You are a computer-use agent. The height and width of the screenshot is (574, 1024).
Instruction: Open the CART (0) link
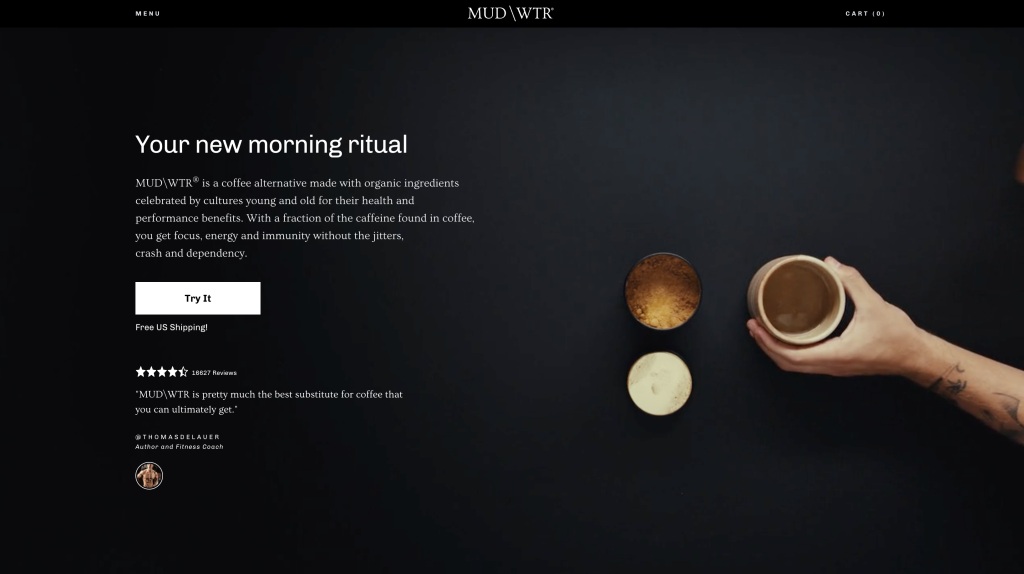(x=865, y=14)
